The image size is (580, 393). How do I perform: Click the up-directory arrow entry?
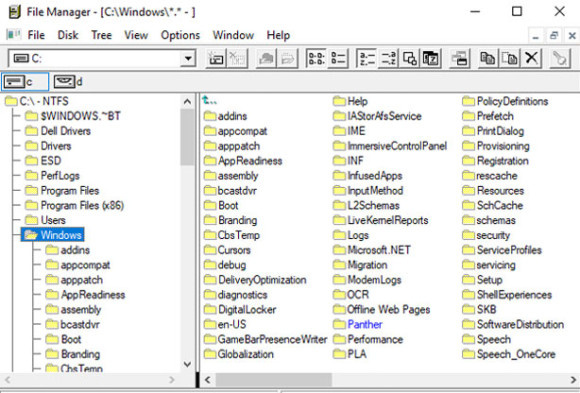pos(210,100)
